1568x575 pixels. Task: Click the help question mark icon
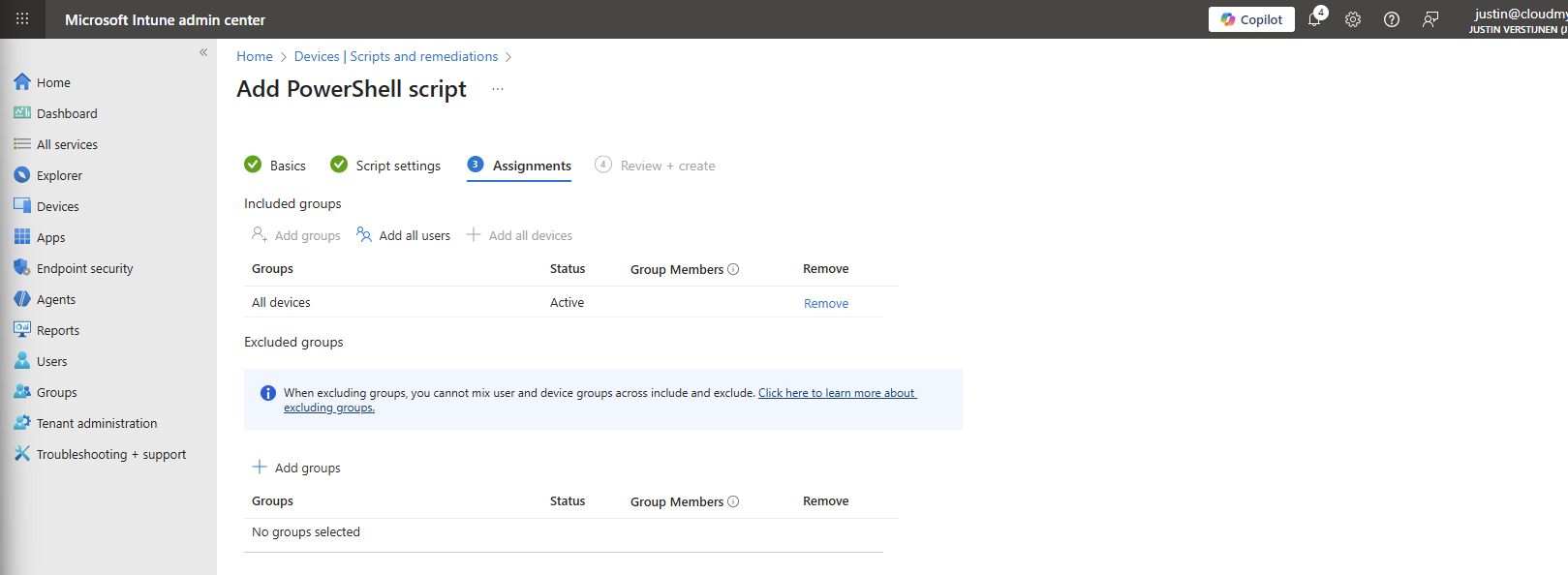point(1392,19)
